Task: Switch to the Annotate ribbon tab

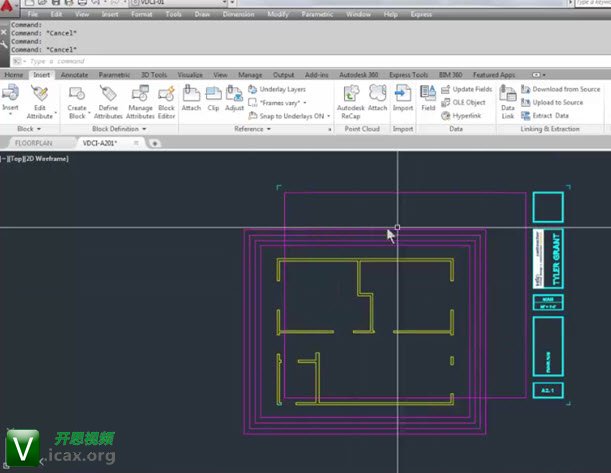Action: click(x=74, y=74)
